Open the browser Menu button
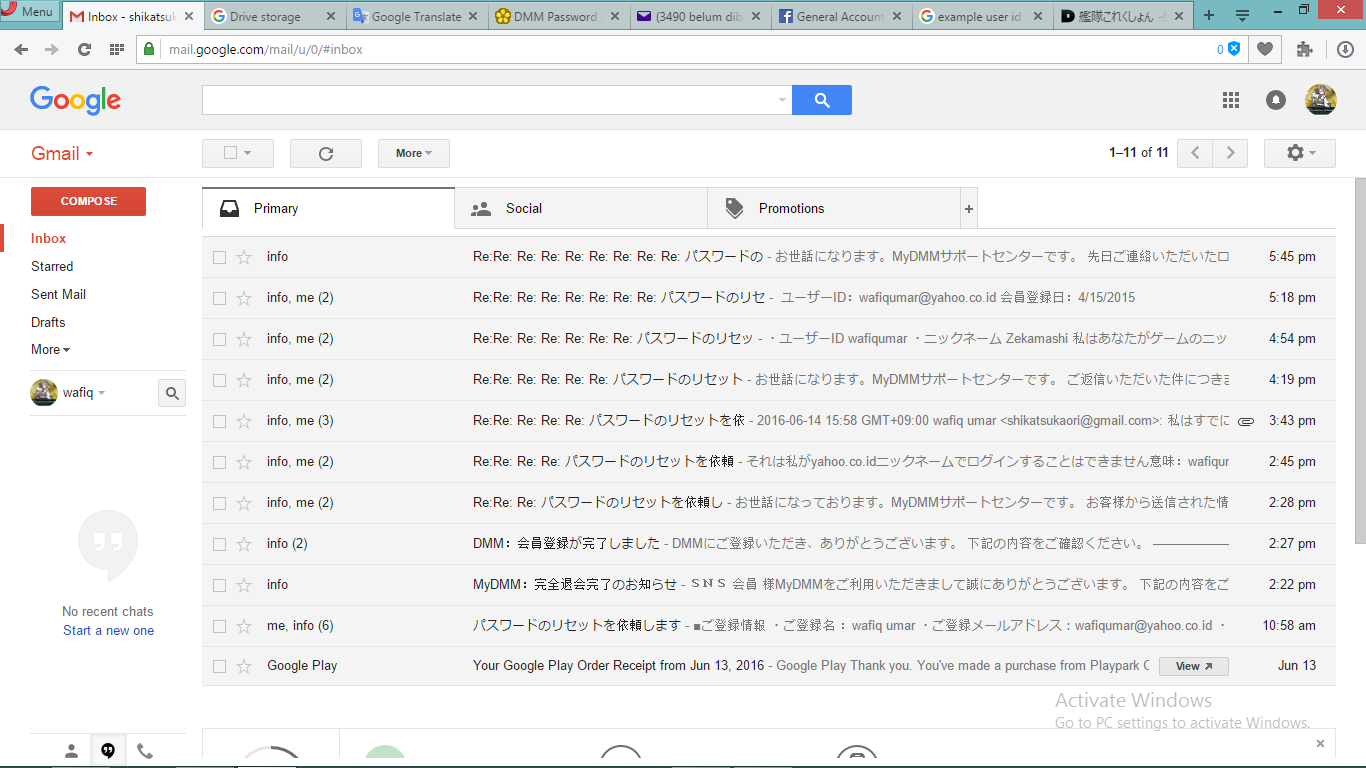 [x=30, y=12]
